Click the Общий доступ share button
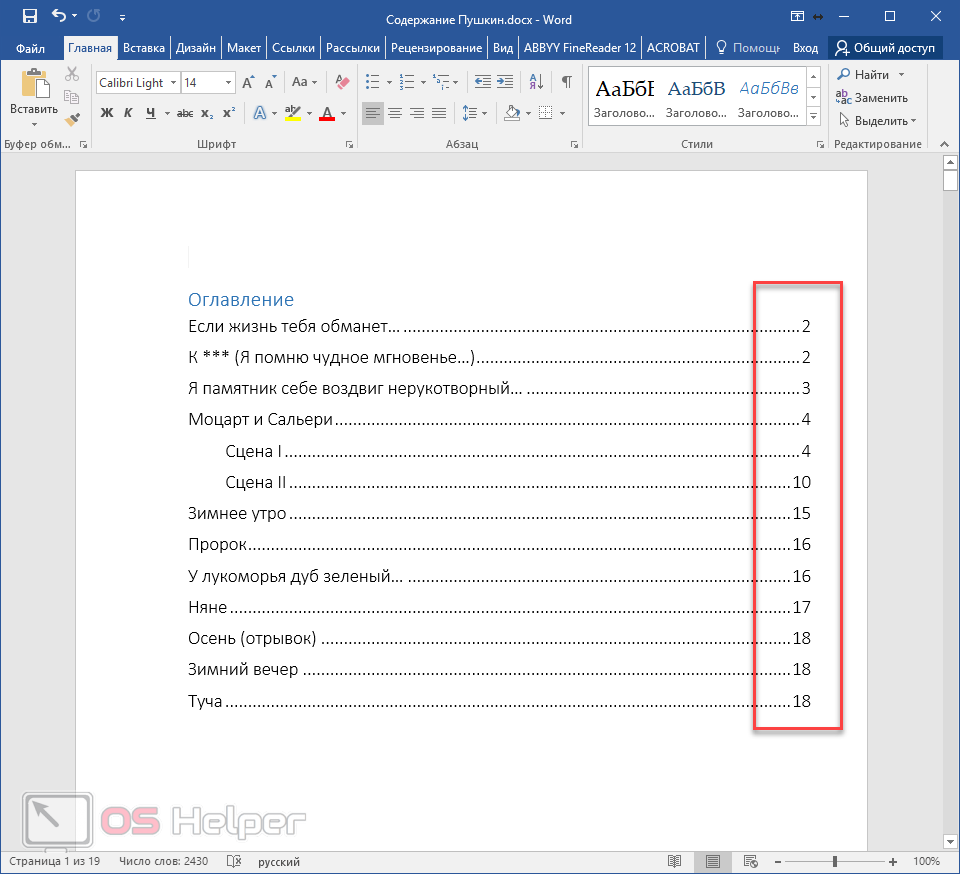 (x=885, y=47)
